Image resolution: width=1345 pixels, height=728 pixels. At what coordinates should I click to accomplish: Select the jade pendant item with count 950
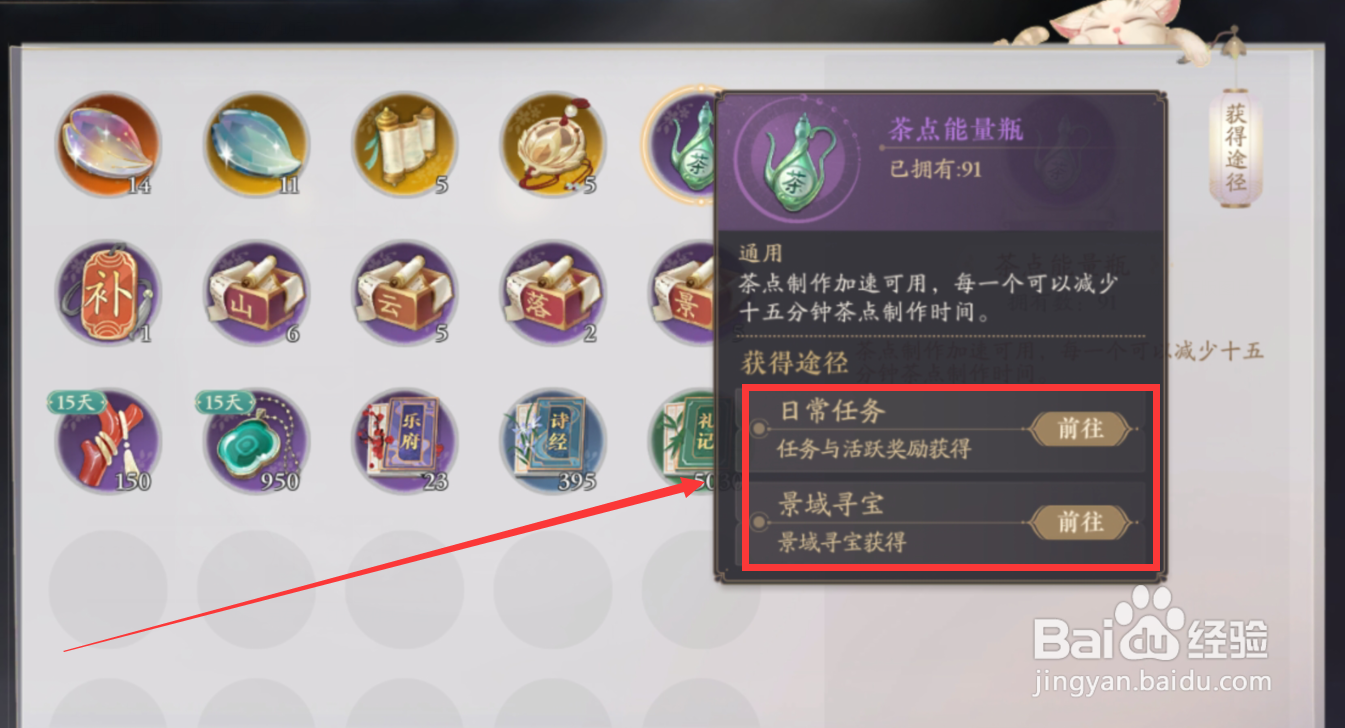tap(254, 441)
